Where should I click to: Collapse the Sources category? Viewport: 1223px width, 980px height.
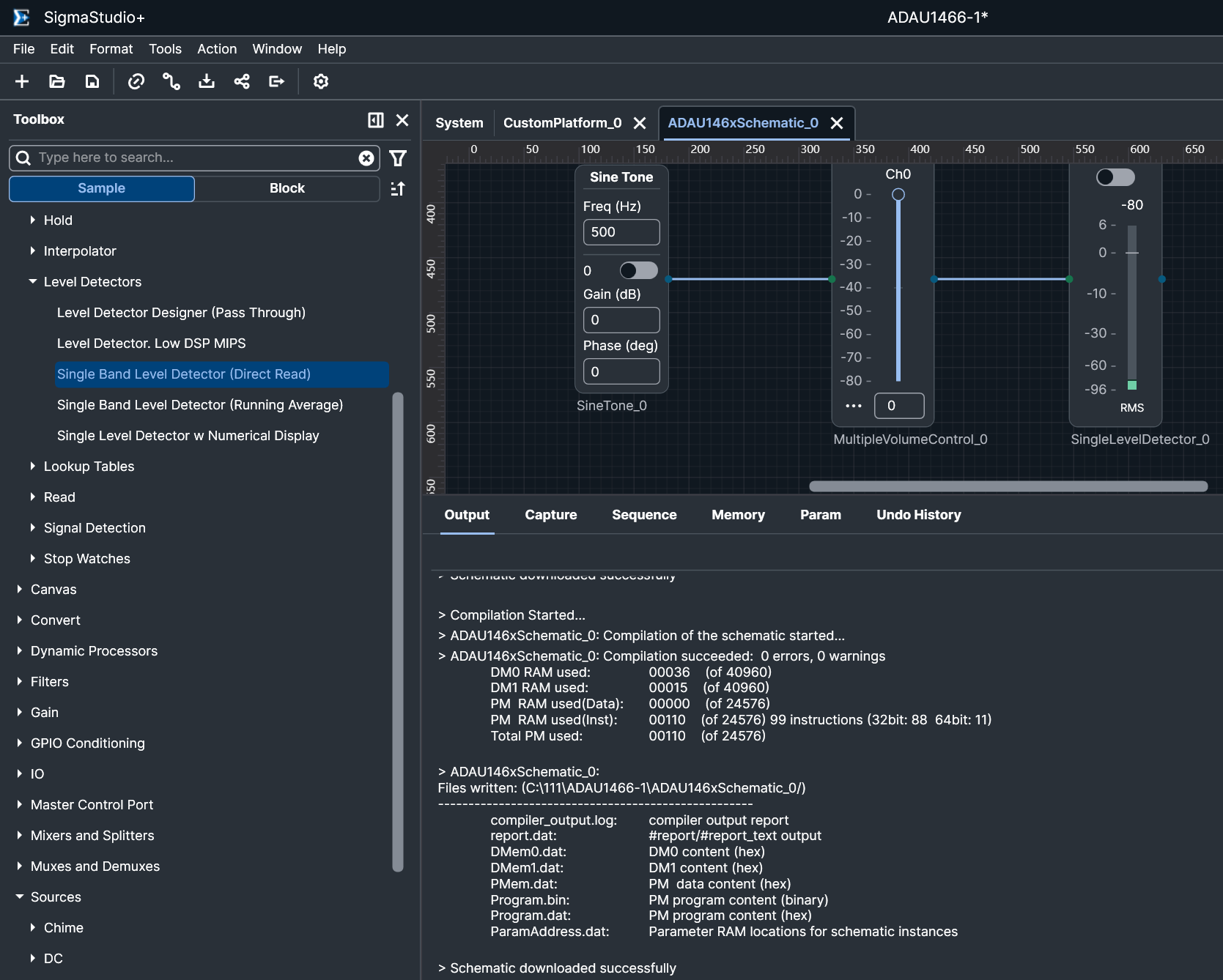[20, 897]
